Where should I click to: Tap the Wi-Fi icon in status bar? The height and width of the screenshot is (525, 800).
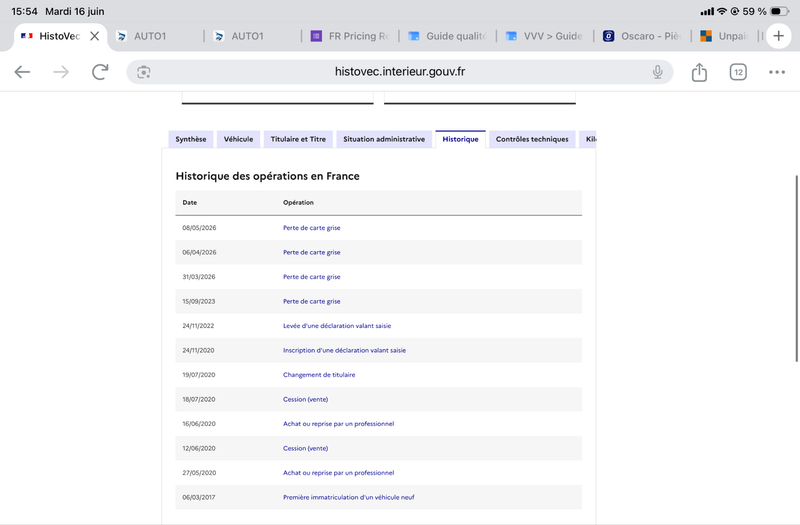click(722, 11)
